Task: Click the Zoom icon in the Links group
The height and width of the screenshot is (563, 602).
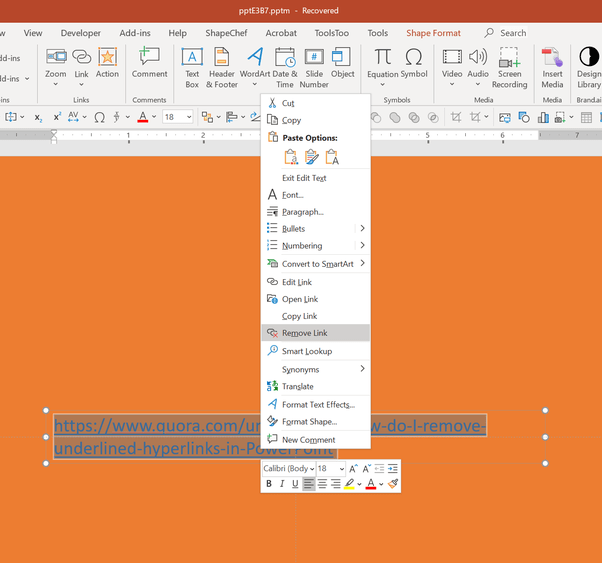Action: 56,57
